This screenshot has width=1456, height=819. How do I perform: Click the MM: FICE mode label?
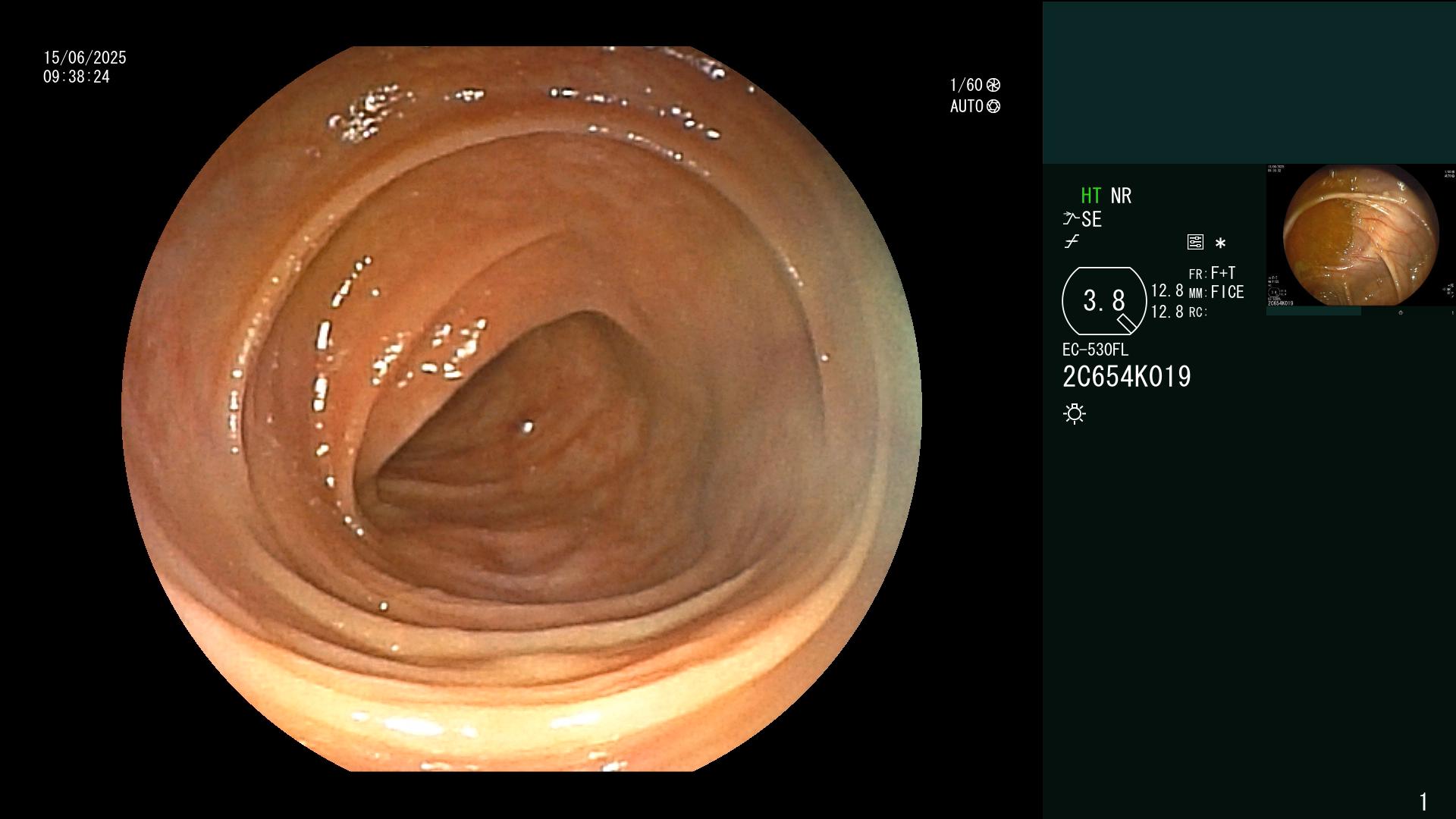pos(1216,293)
